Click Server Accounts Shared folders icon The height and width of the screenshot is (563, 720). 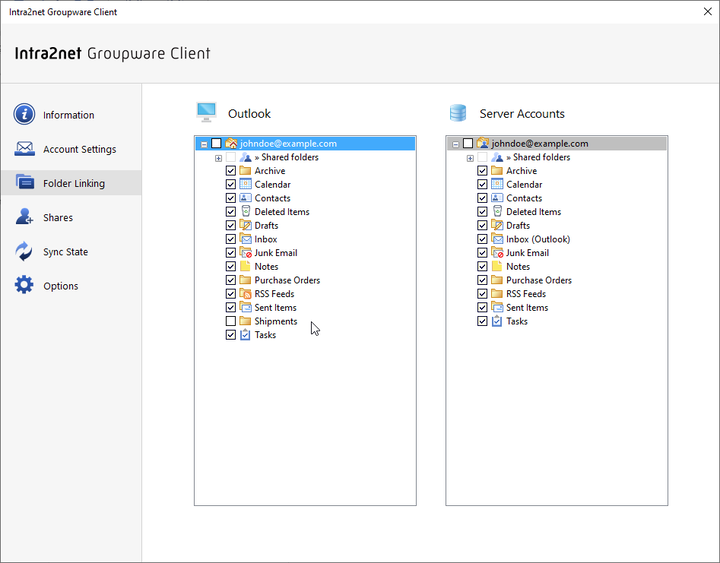tap(497, 157)
